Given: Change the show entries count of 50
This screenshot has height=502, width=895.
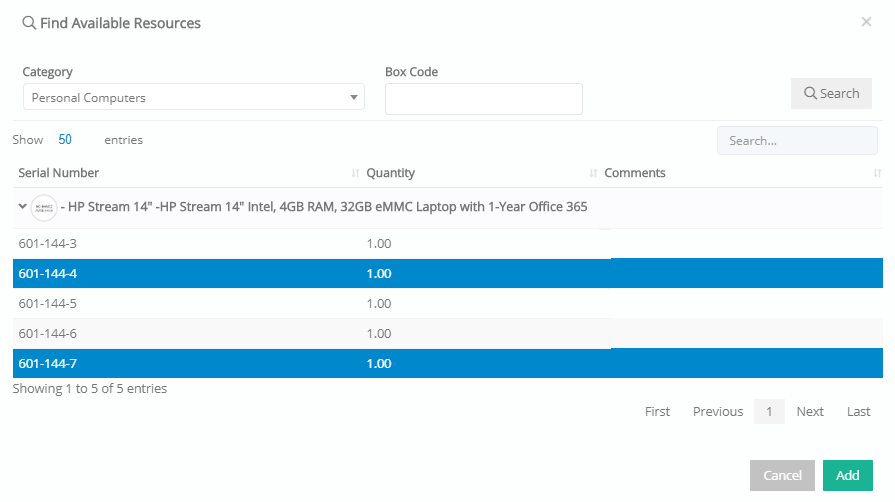Looking at the screenshot, I should coord(65,140).
